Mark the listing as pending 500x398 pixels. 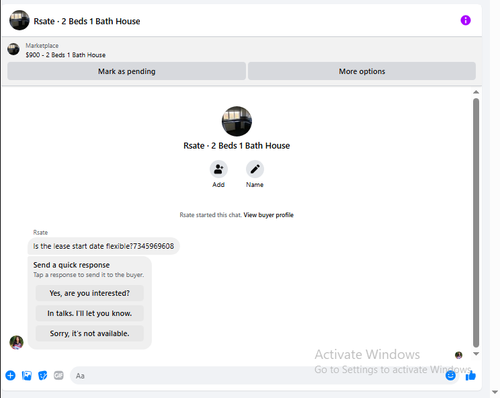(x=127, y=71)
